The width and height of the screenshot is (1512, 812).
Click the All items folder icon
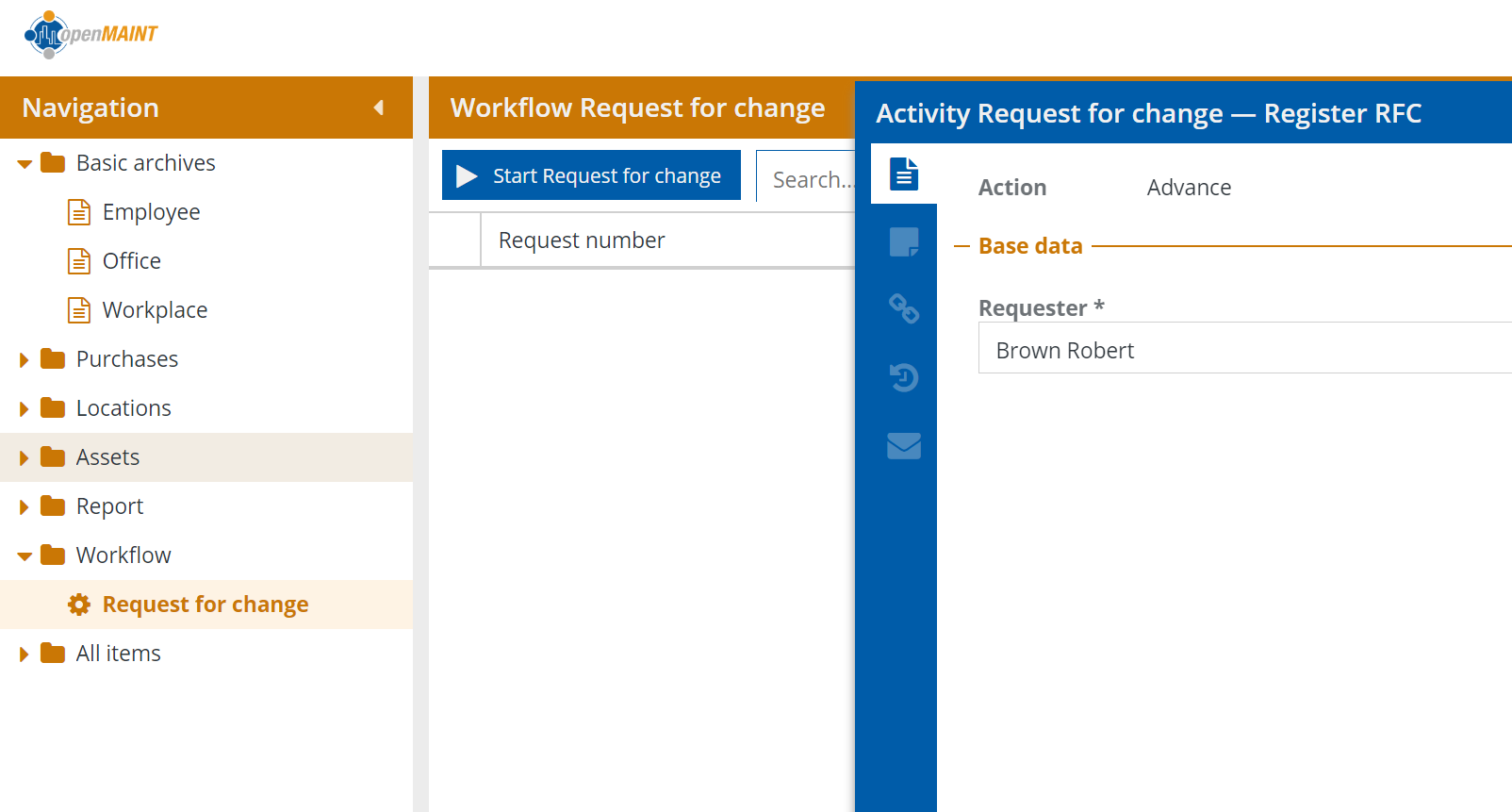pyautogui.click(x=53, y=654)
